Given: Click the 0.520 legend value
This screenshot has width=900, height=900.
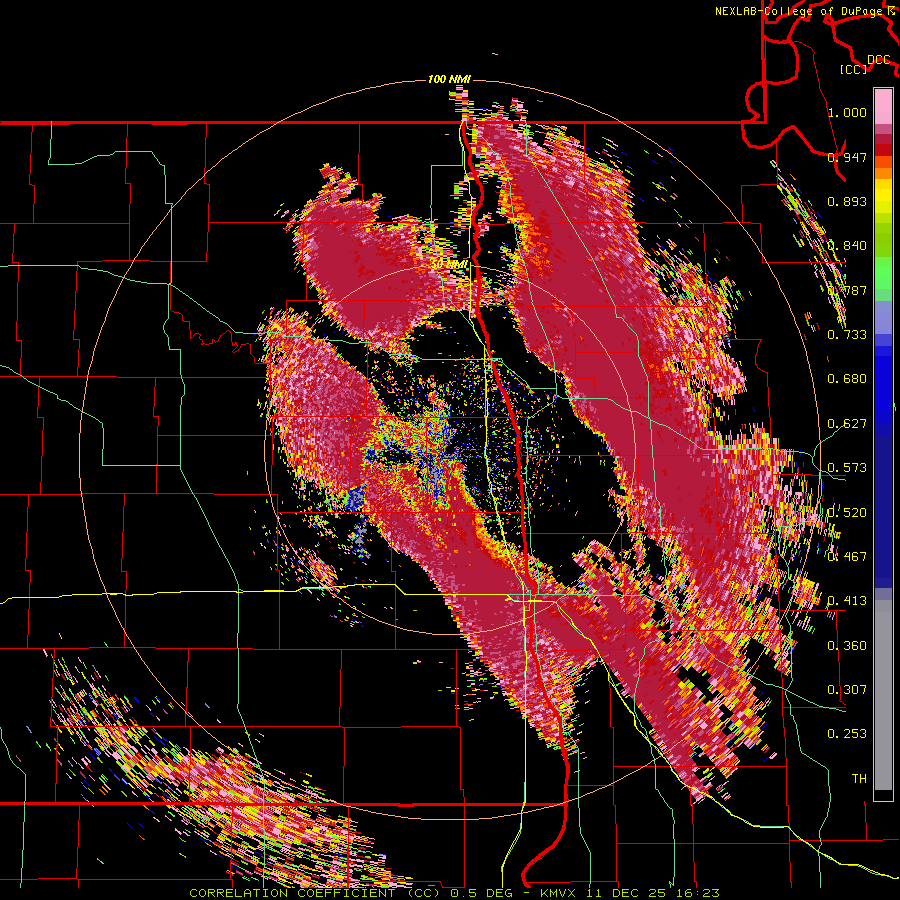Looking at the screenshot, I should point(847,512).
